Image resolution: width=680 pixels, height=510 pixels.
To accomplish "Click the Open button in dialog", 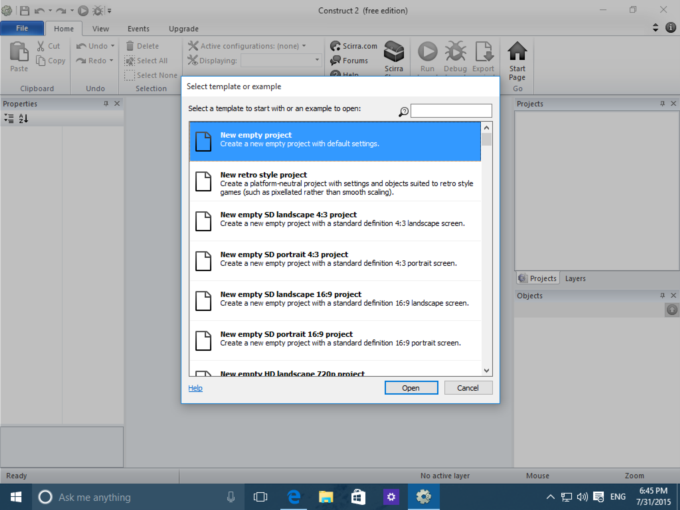I will pyautogui.click(x=411, y=388).
